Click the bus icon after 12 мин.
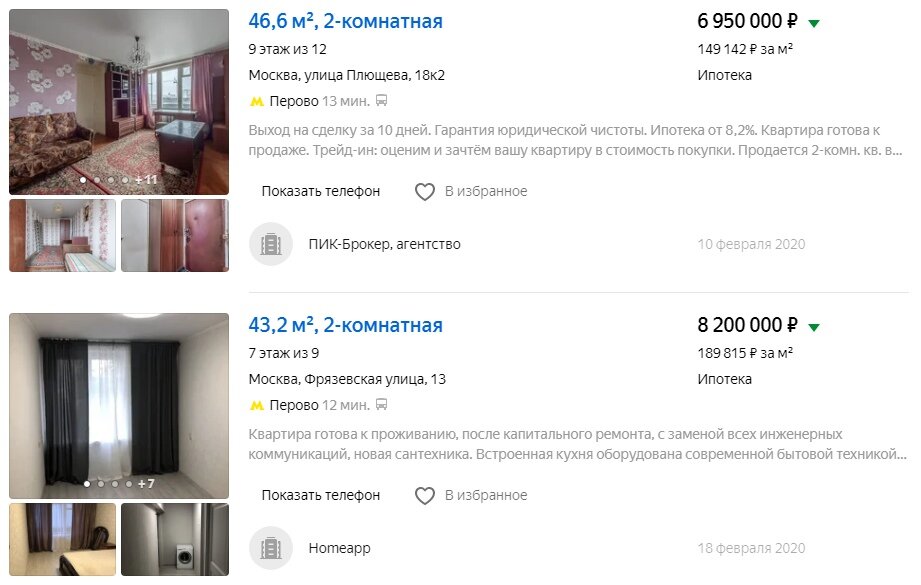 [x=381, y=405]
